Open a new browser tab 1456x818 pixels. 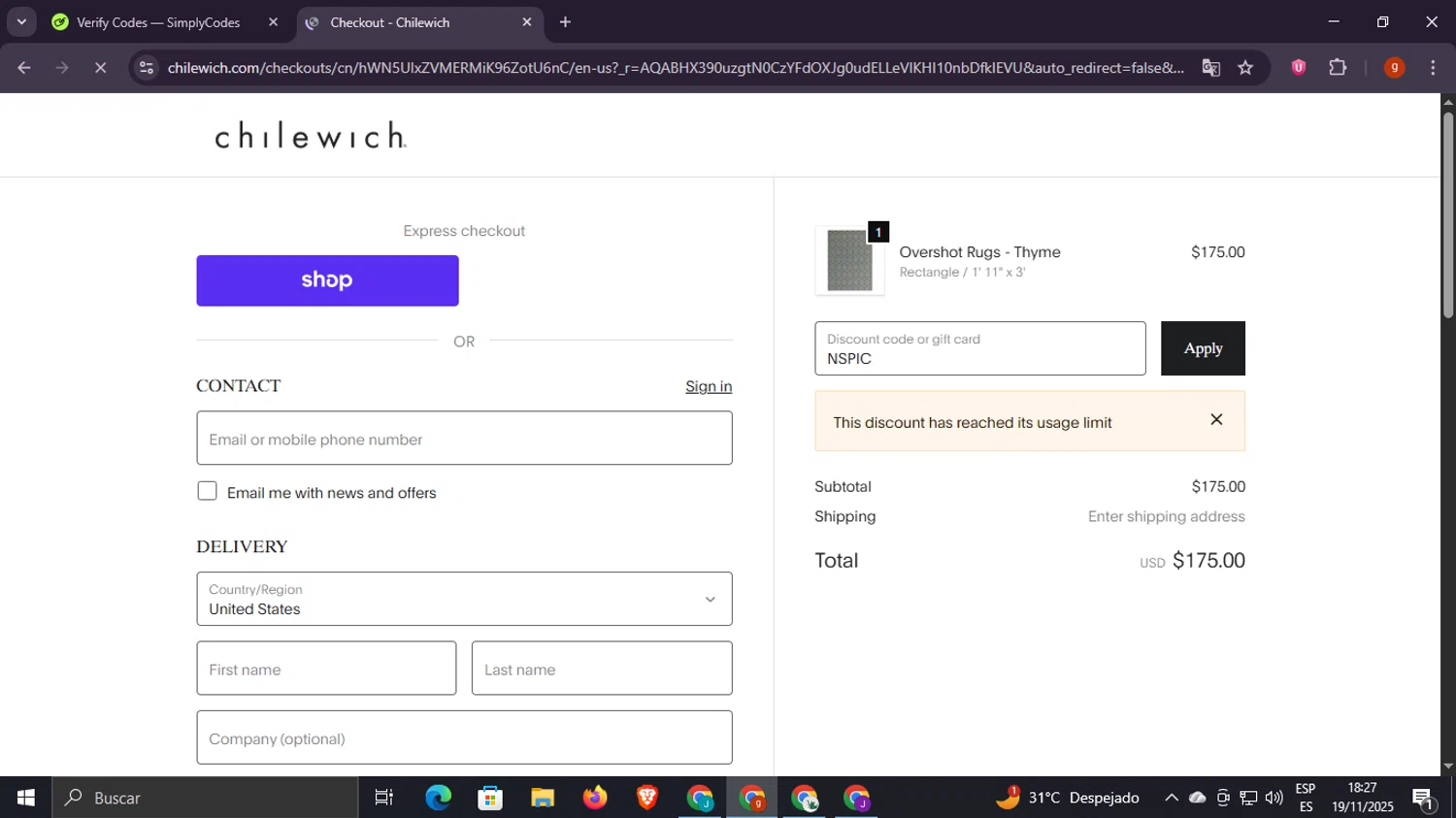coord(565,22)
